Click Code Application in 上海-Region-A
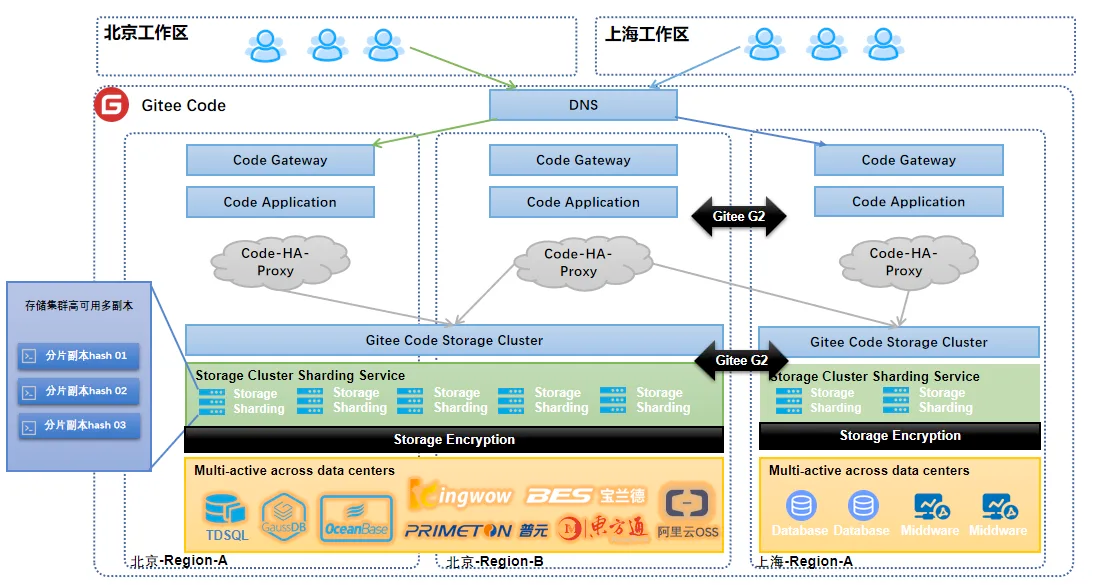Image resolution: width=1093 pixels, height=585 pixels. pyautogui.click(x=908, y=202)
